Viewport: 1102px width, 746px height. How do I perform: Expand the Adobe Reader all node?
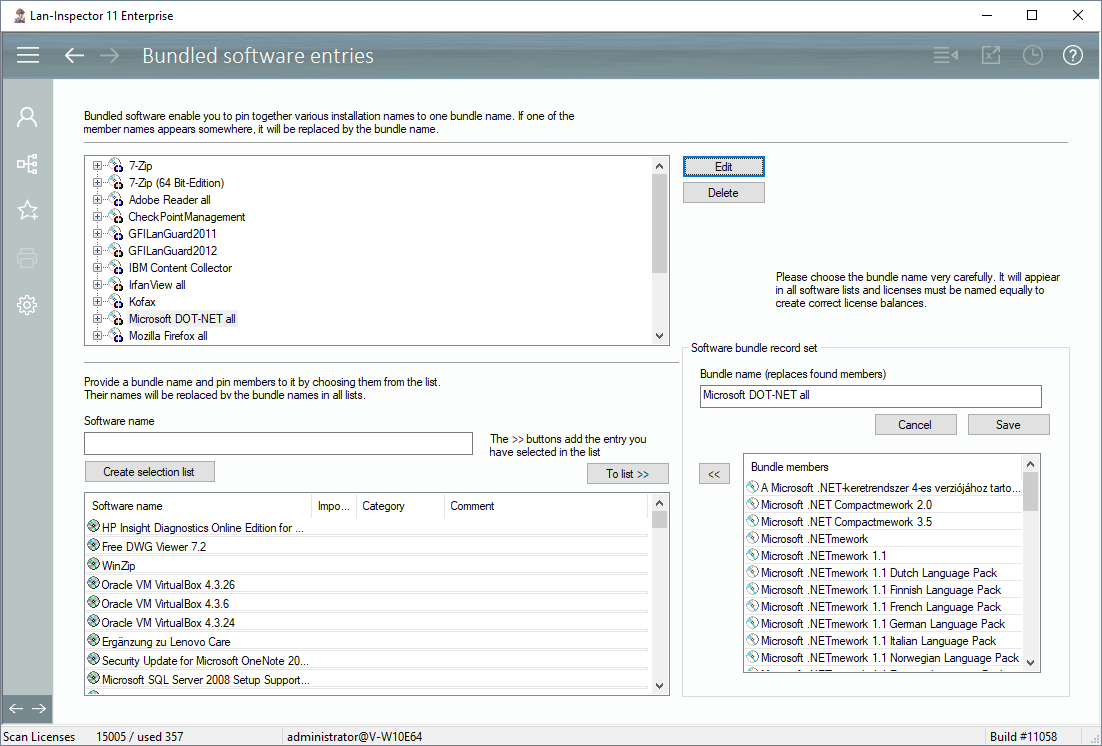(x=97, y=200)
